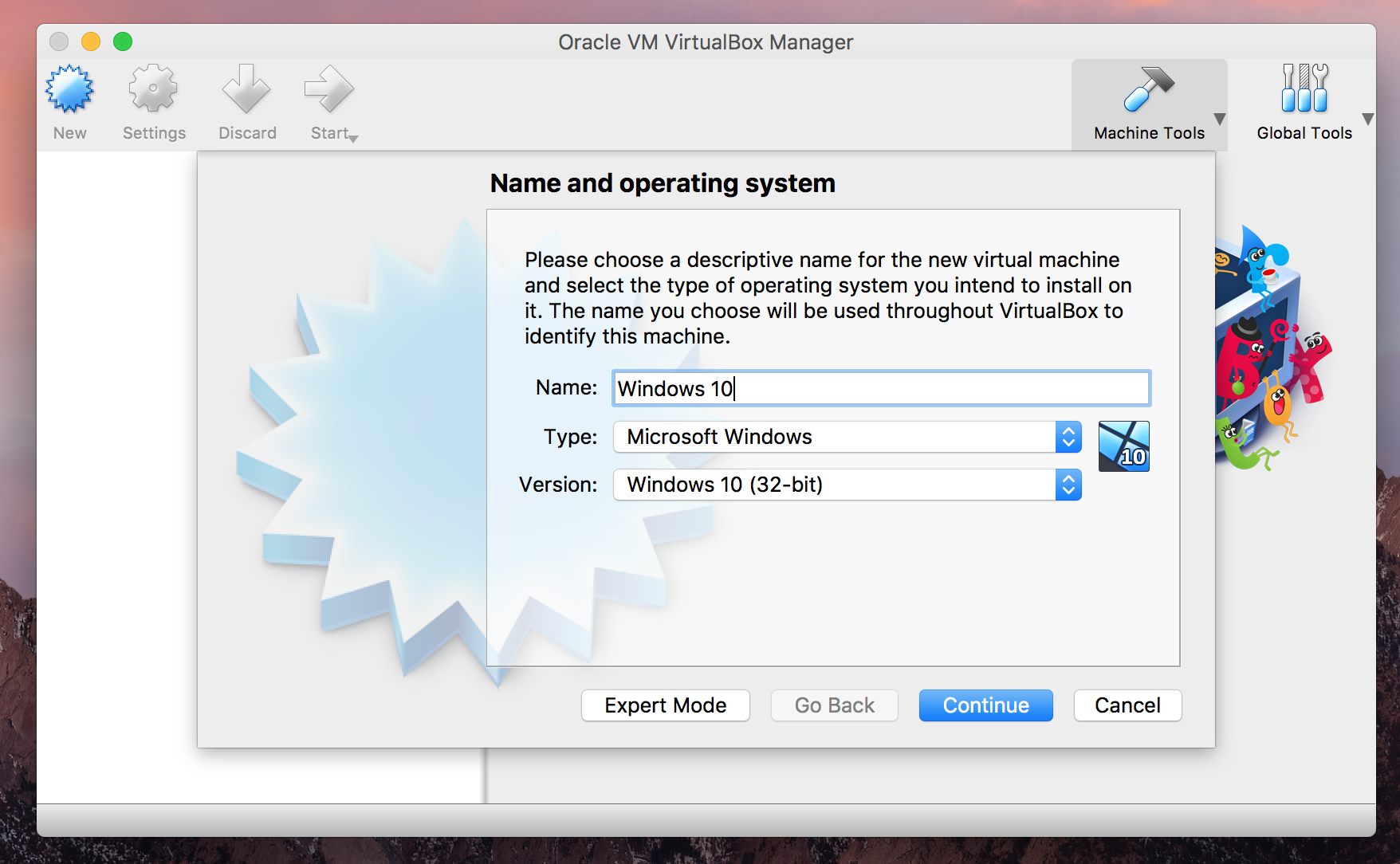This screenshot has width=1400, height=864.
Task: Click the Start arrow icon
Action: [328, 88]
